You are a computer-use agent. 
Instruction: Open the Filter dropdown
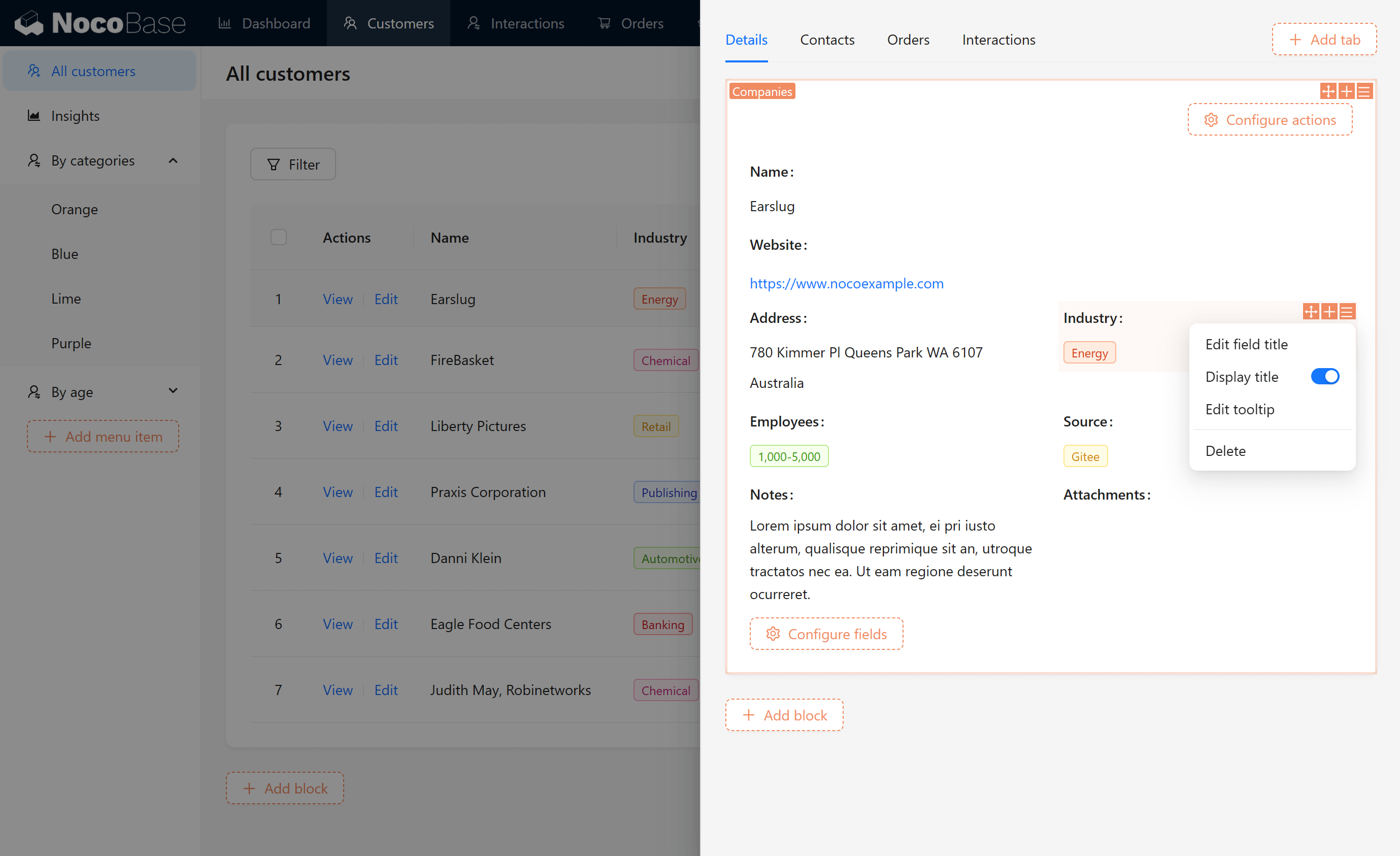292,164
